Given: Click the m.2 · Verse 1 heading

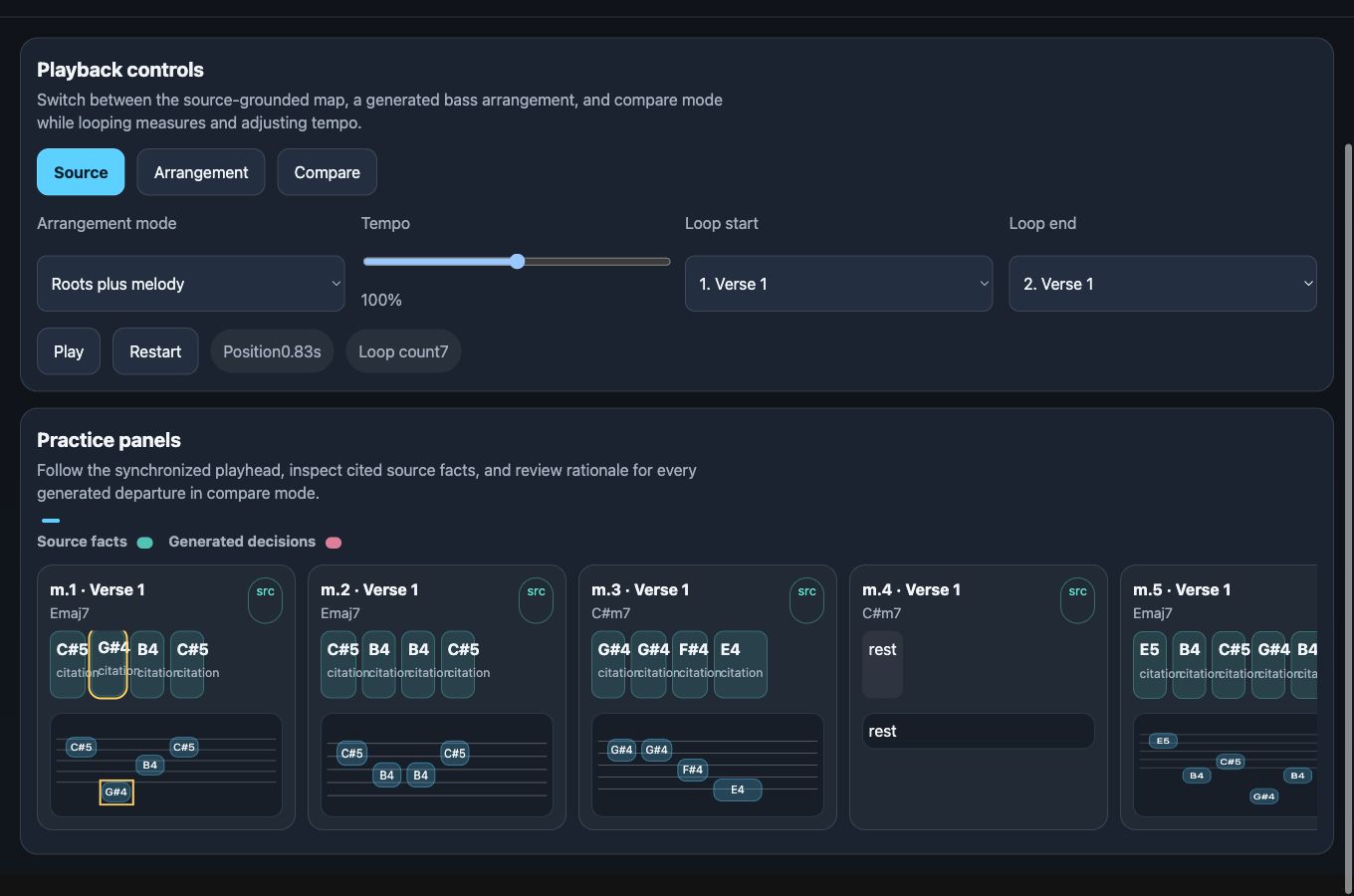Looking at the screenshot, I should [369, 589].
